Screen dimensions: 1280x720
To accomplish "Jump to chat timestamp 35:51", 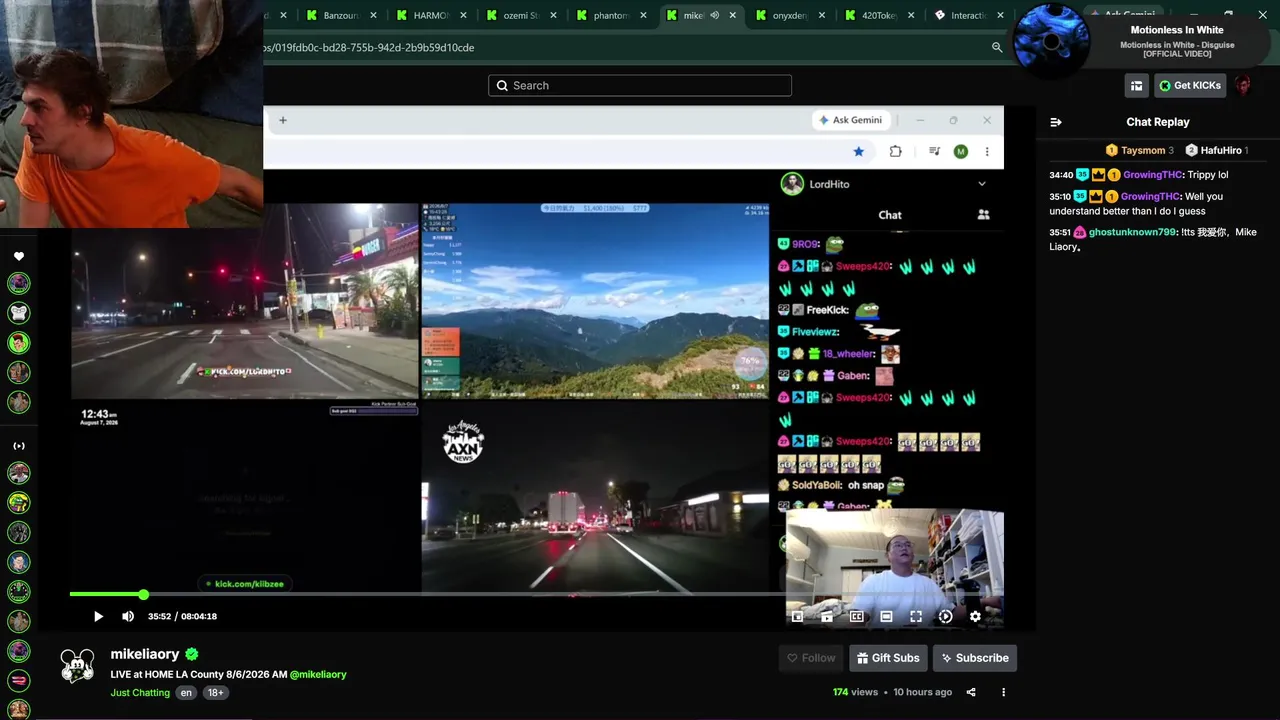I will click(x=1061, y=232).
